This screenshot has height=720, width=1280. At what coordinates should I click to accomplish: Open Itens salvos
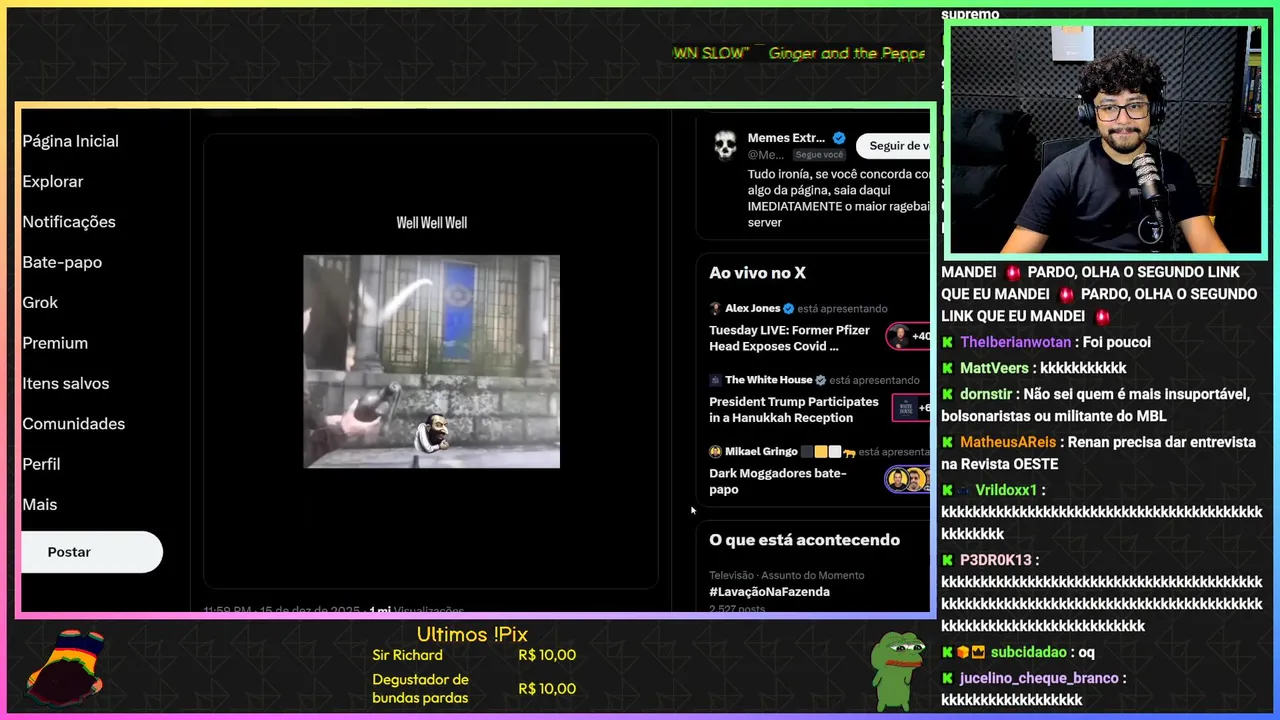point(66,383)
